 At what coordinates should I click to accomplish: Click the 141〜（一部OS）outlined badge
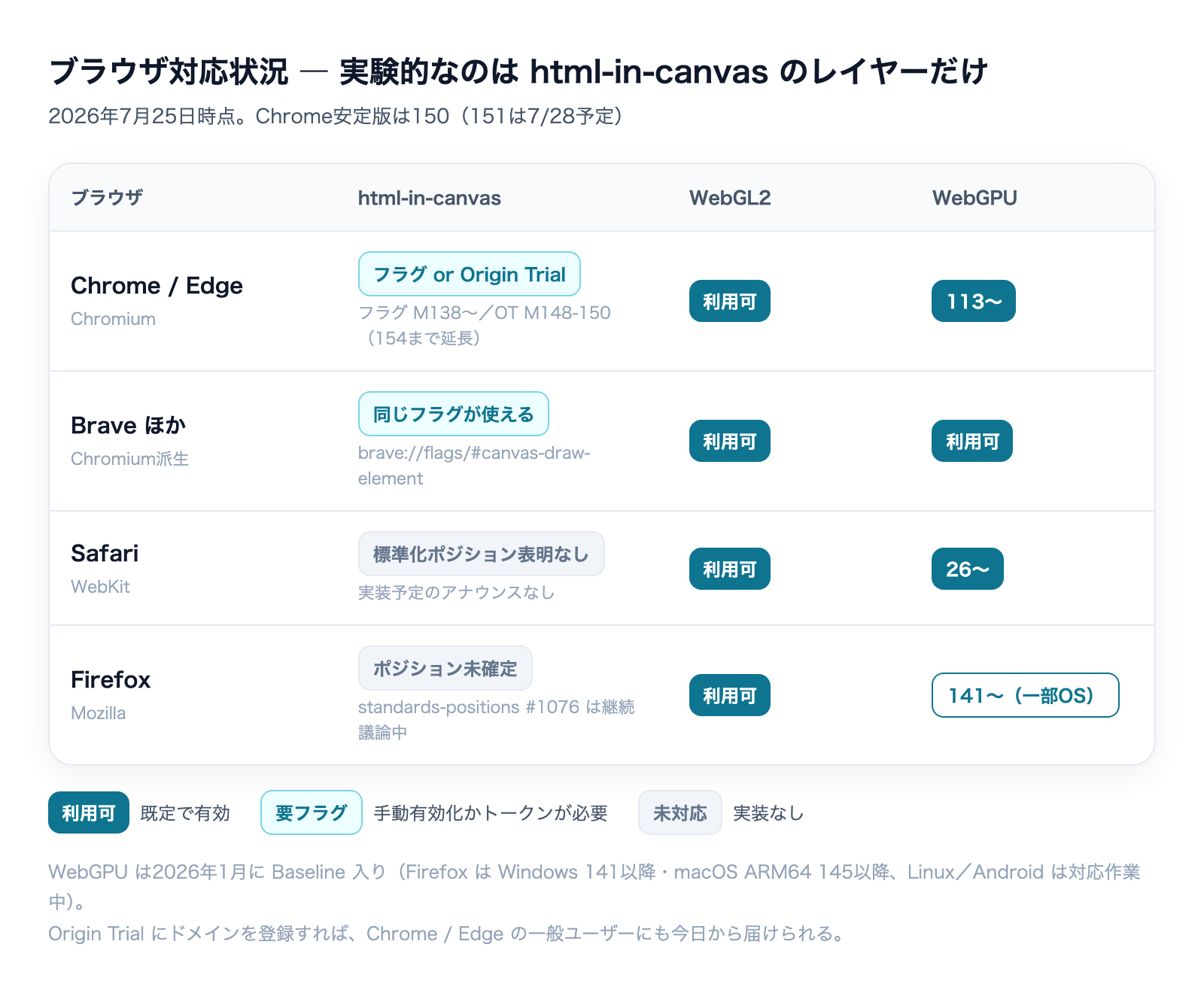[x=1026, y=695]
